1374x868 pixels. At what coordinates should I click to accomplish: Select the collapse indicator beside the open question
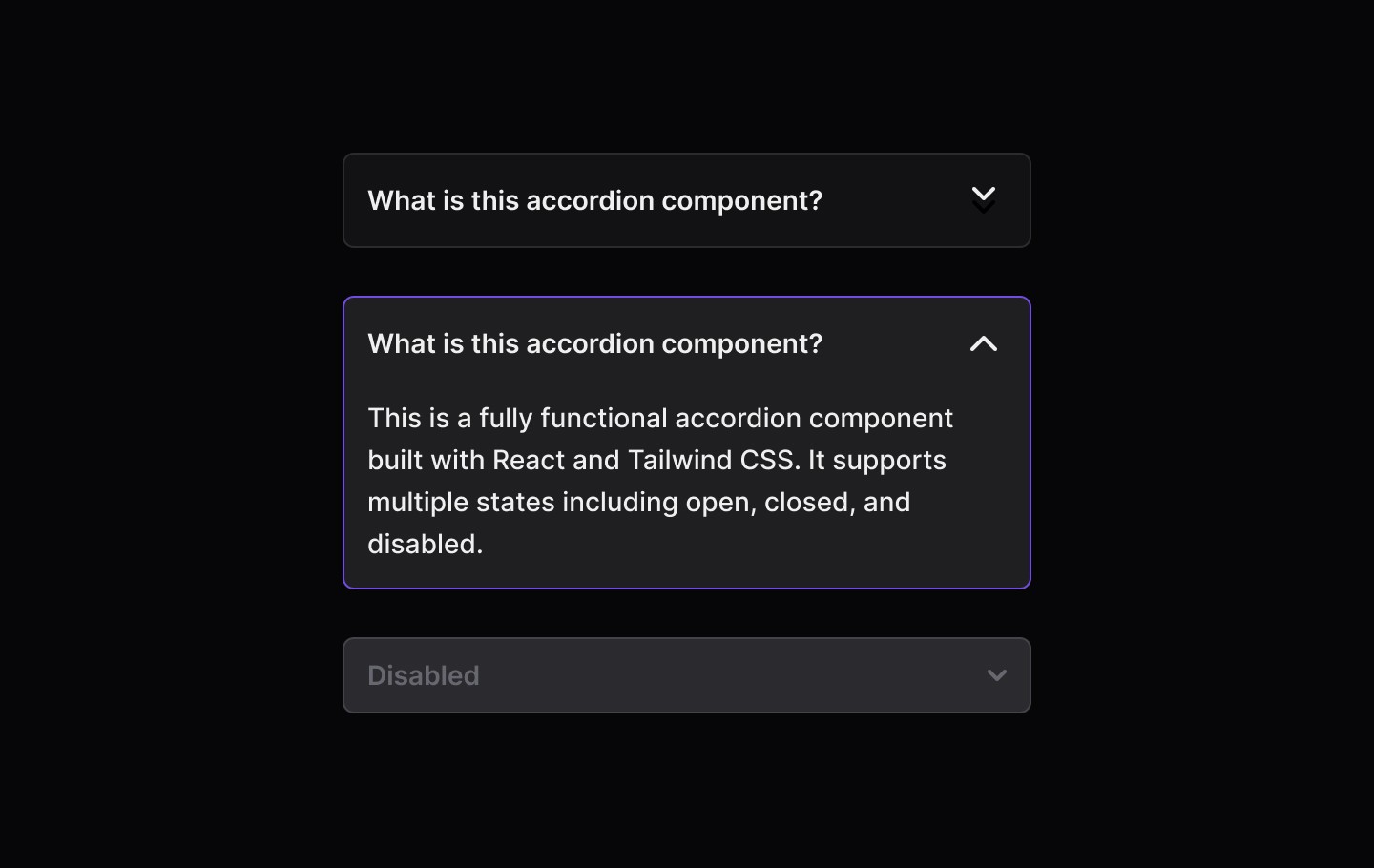click(984, 343)
